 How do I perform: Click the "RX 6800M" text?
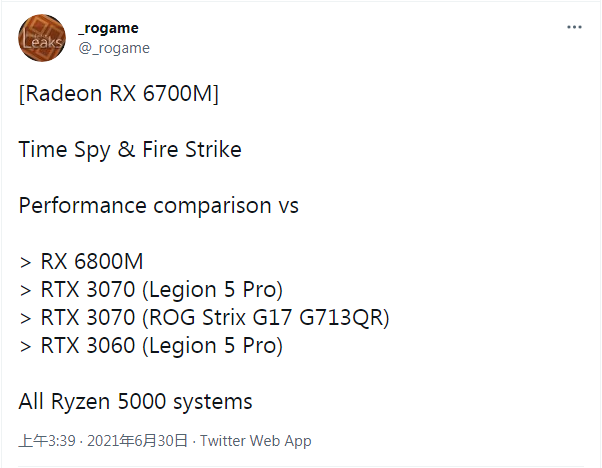[91, 262]
